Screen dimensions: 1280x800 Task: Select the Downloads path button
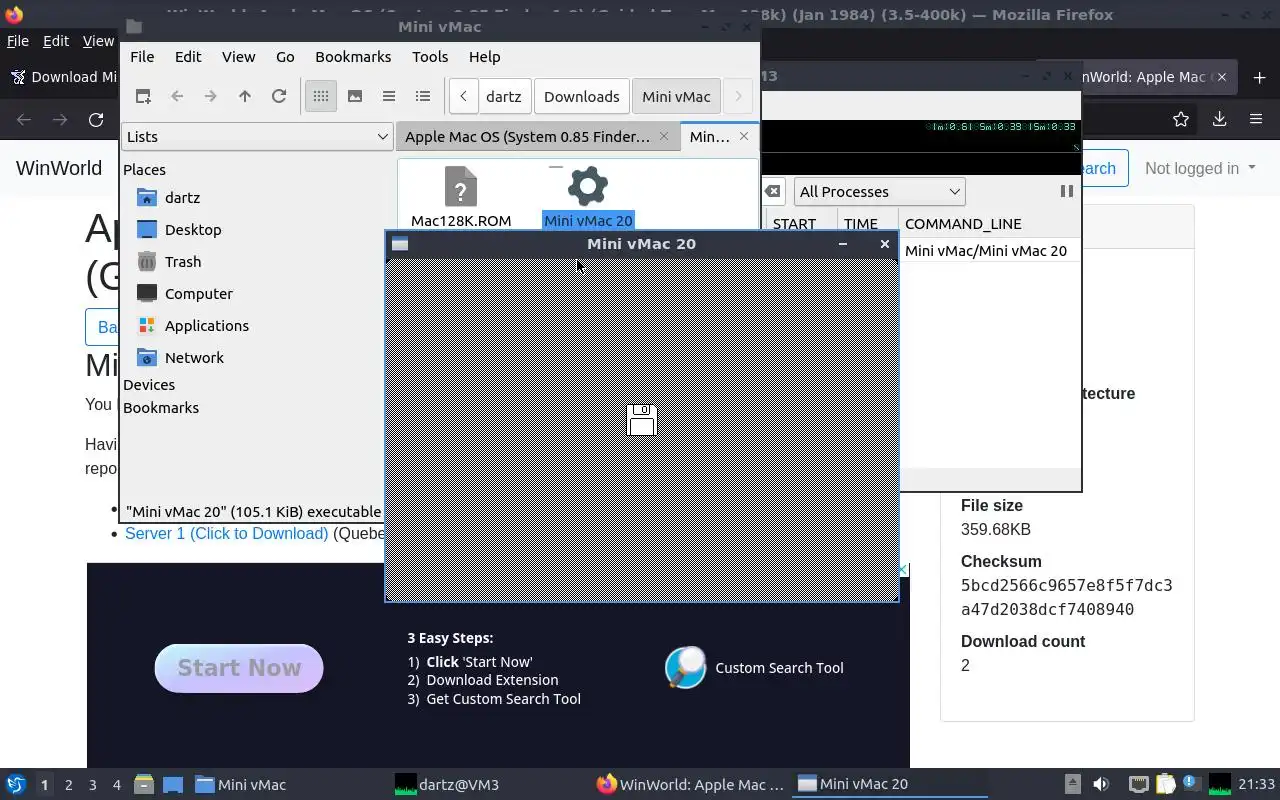point(582,96)
